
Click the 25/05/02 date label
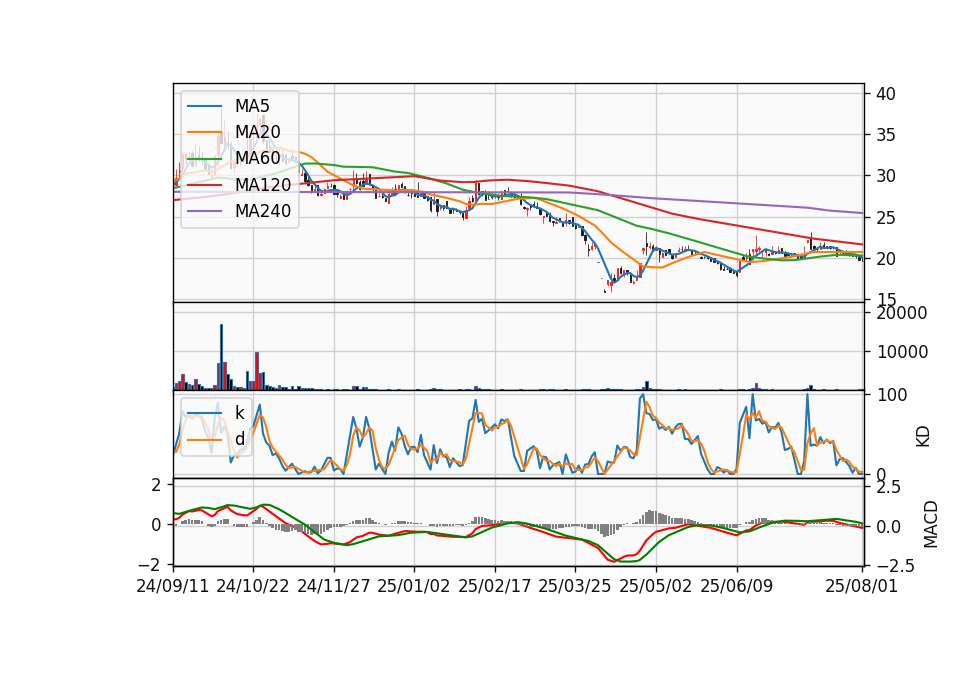pyautogui.click(x=656, y=586)
